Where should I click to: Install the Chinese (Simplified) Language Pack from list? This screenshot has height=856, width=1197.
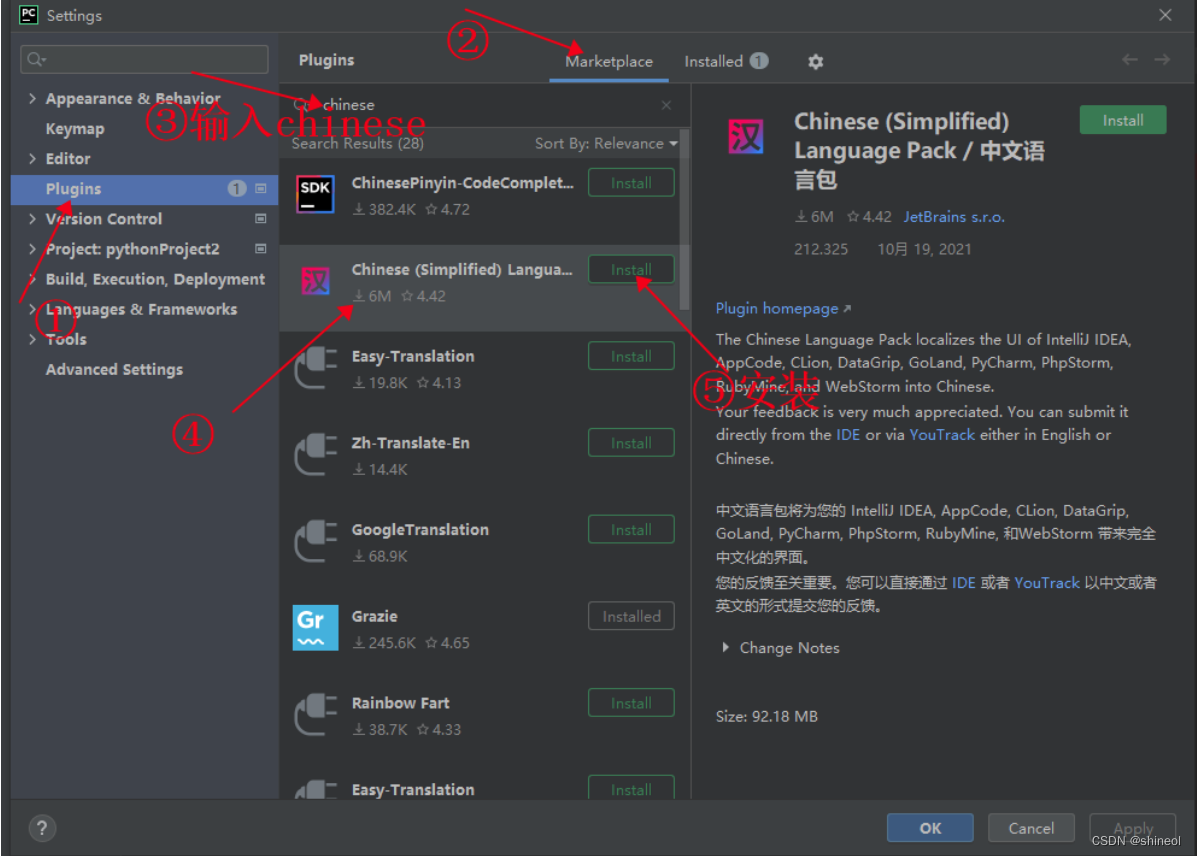(x=631, y=269)
